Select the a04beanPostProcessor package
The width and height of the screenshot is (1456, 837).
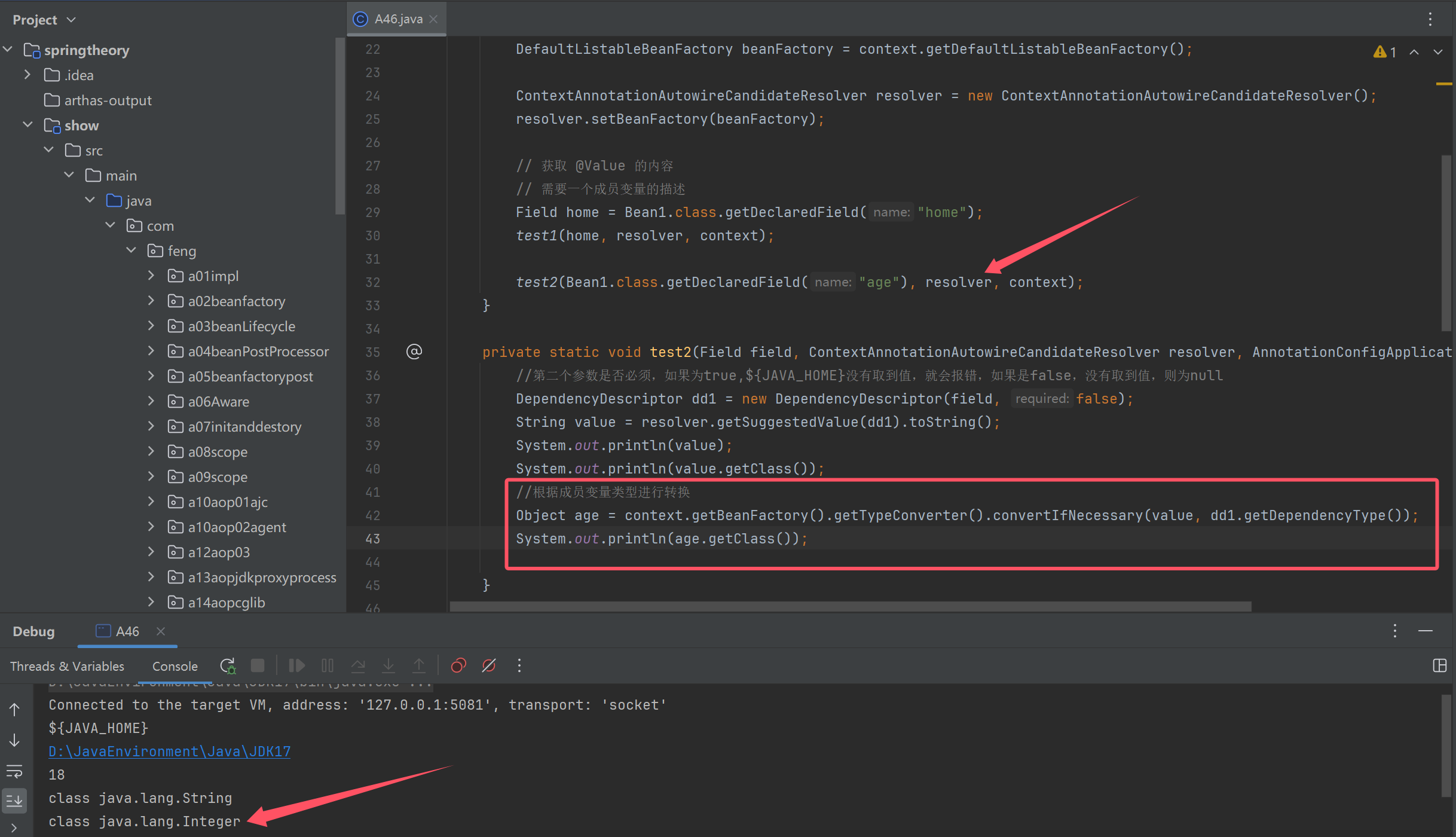[x=258, y=351]
